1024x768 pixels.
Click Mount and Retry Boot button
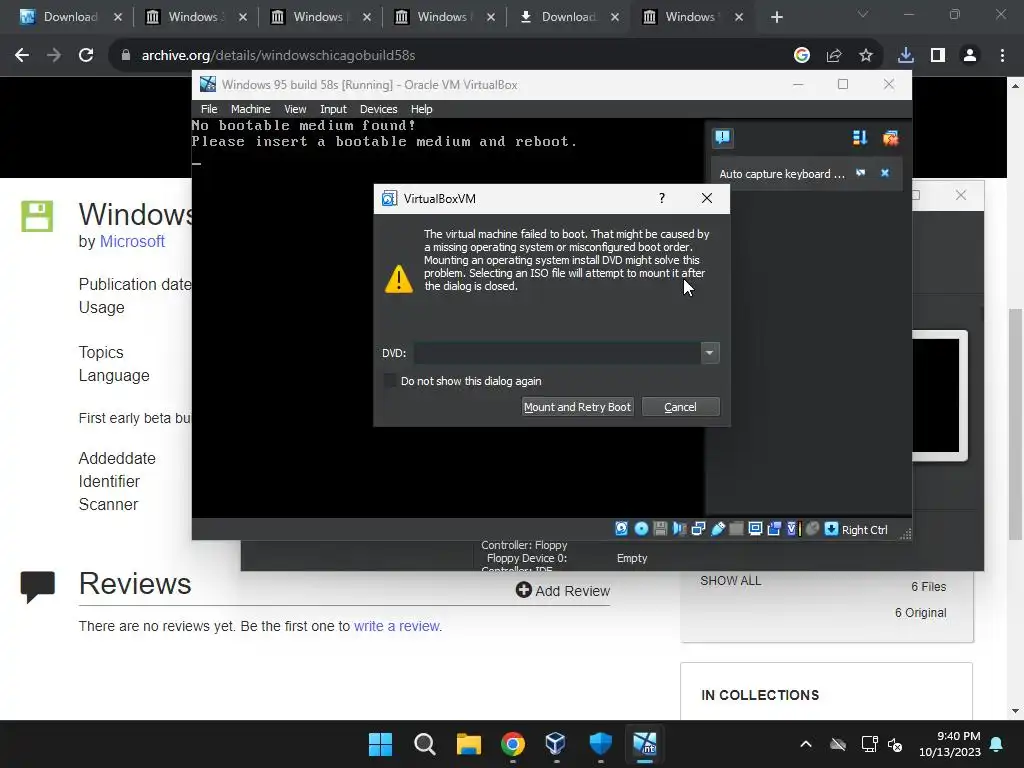tap(577, 407)
